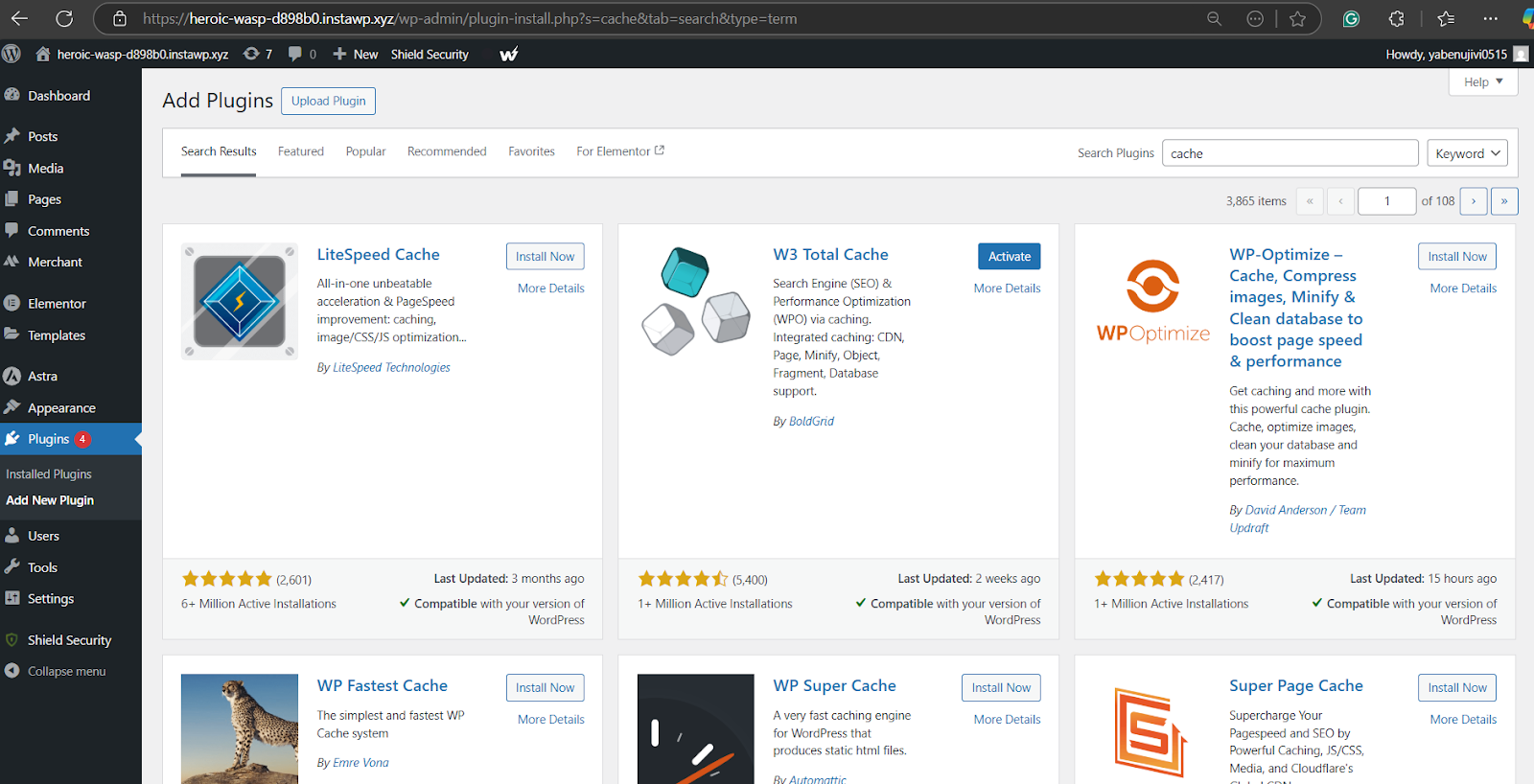Viewport: 1534px width, 784px height.
Task: Open the browser three-dot settings menu
Action: [x=1490, y=18]
